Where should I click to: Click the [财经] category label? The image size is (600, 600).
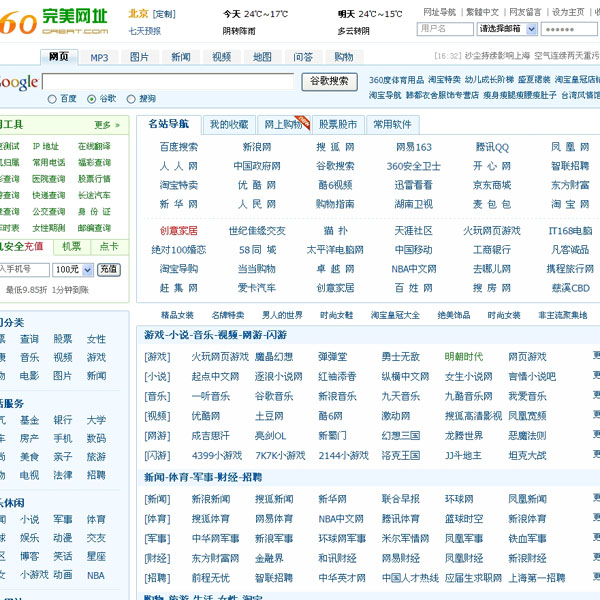click(157, 558)
